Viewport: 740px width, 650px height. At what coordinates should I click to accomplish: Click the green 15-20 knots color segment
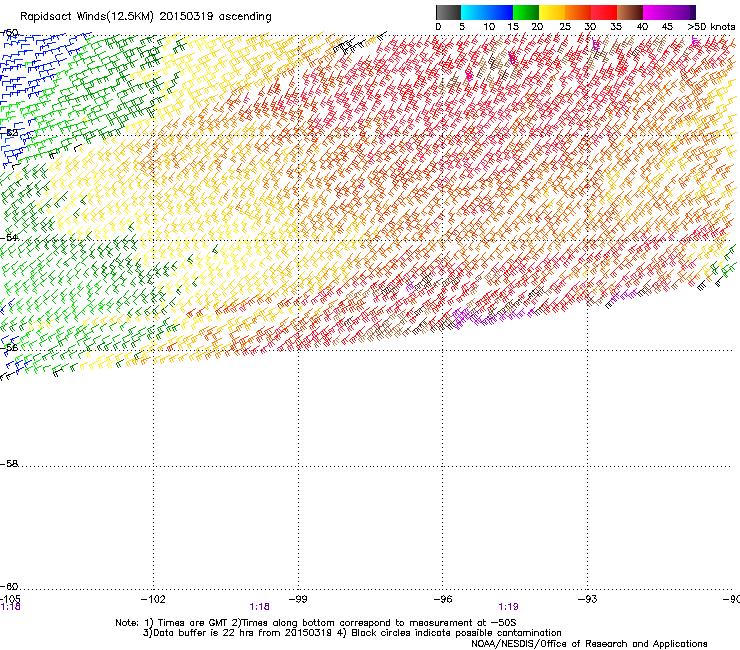pyautogui.click(x=526, y=12)
